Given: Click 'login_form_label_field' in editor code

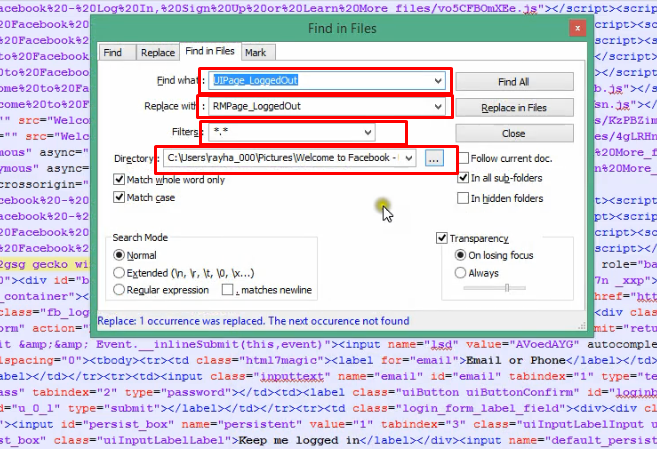Looking at the screenshot, I should [x=481, y=408].
